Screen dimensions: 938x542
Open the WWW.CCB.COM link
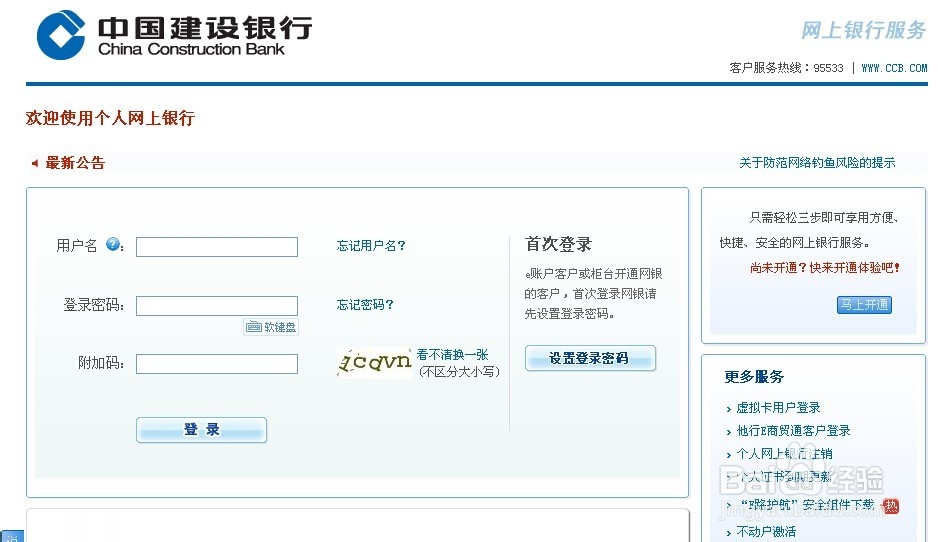click(894, 68)
